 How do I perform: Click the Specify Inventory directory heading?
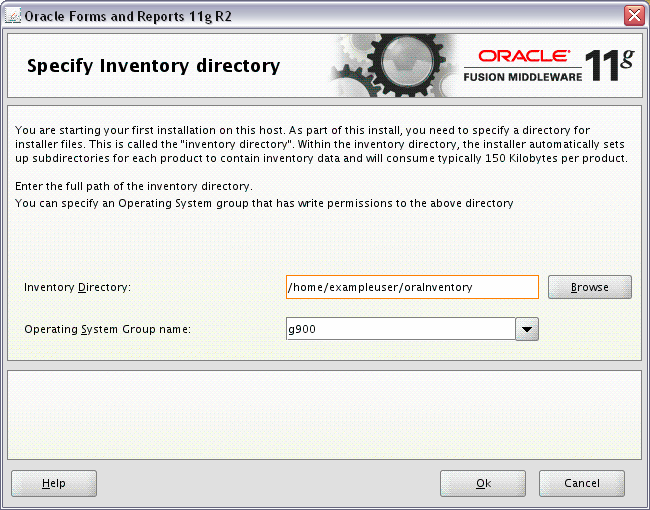pyautogui.click(x=153, y=66)
